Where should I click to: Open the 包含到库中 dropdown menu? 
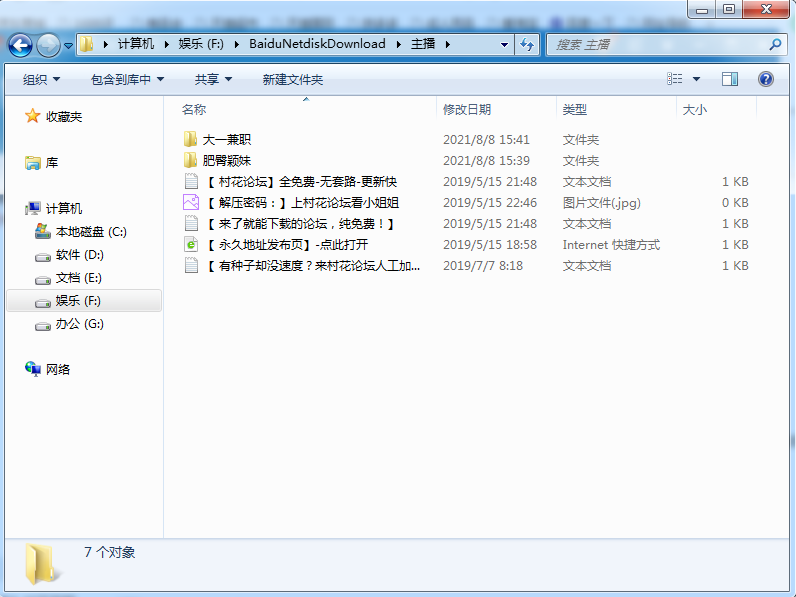(127, 79)
